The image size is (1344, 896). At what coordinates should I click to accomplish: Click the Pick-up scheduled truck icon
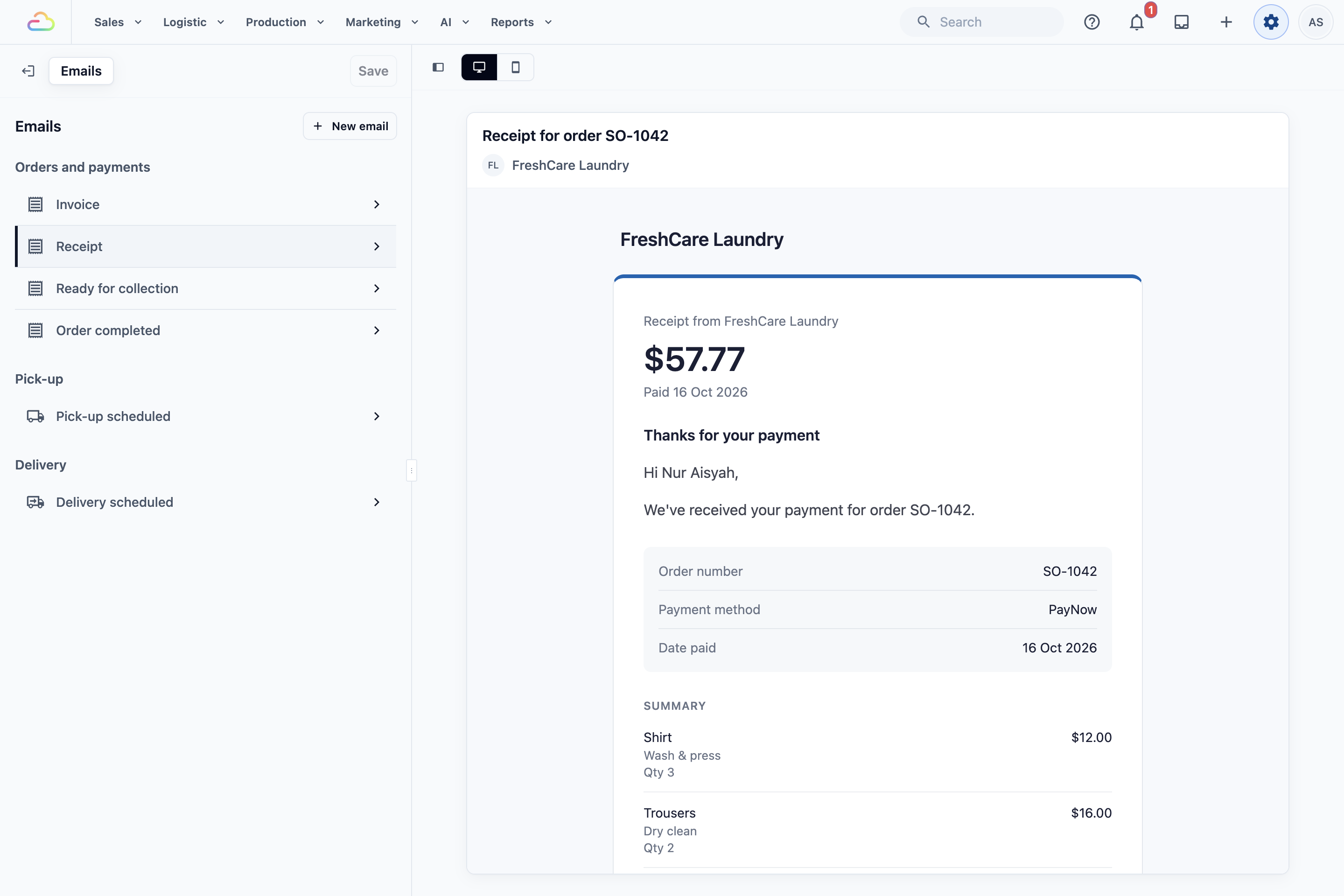coord(35,416)
